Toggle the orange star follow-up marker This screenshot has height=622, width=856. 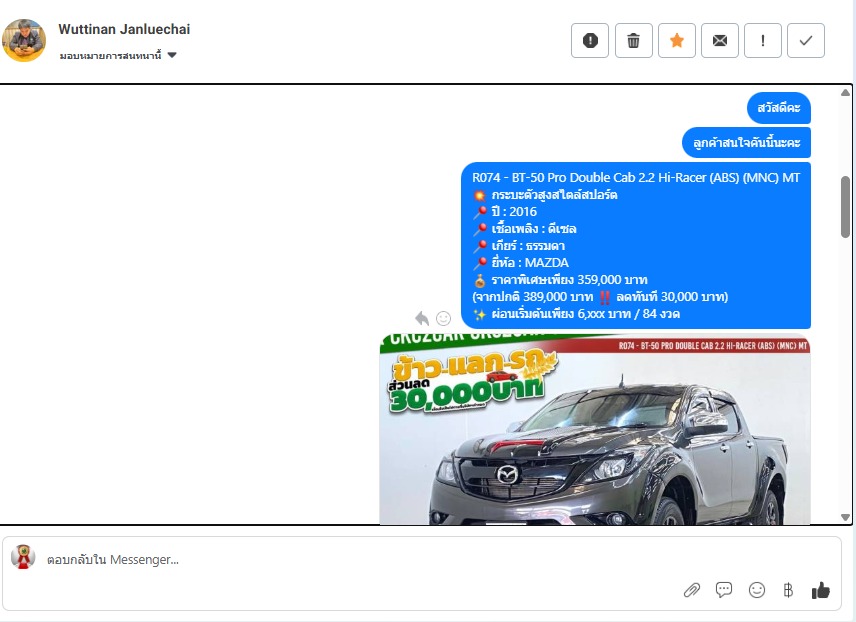676,40
